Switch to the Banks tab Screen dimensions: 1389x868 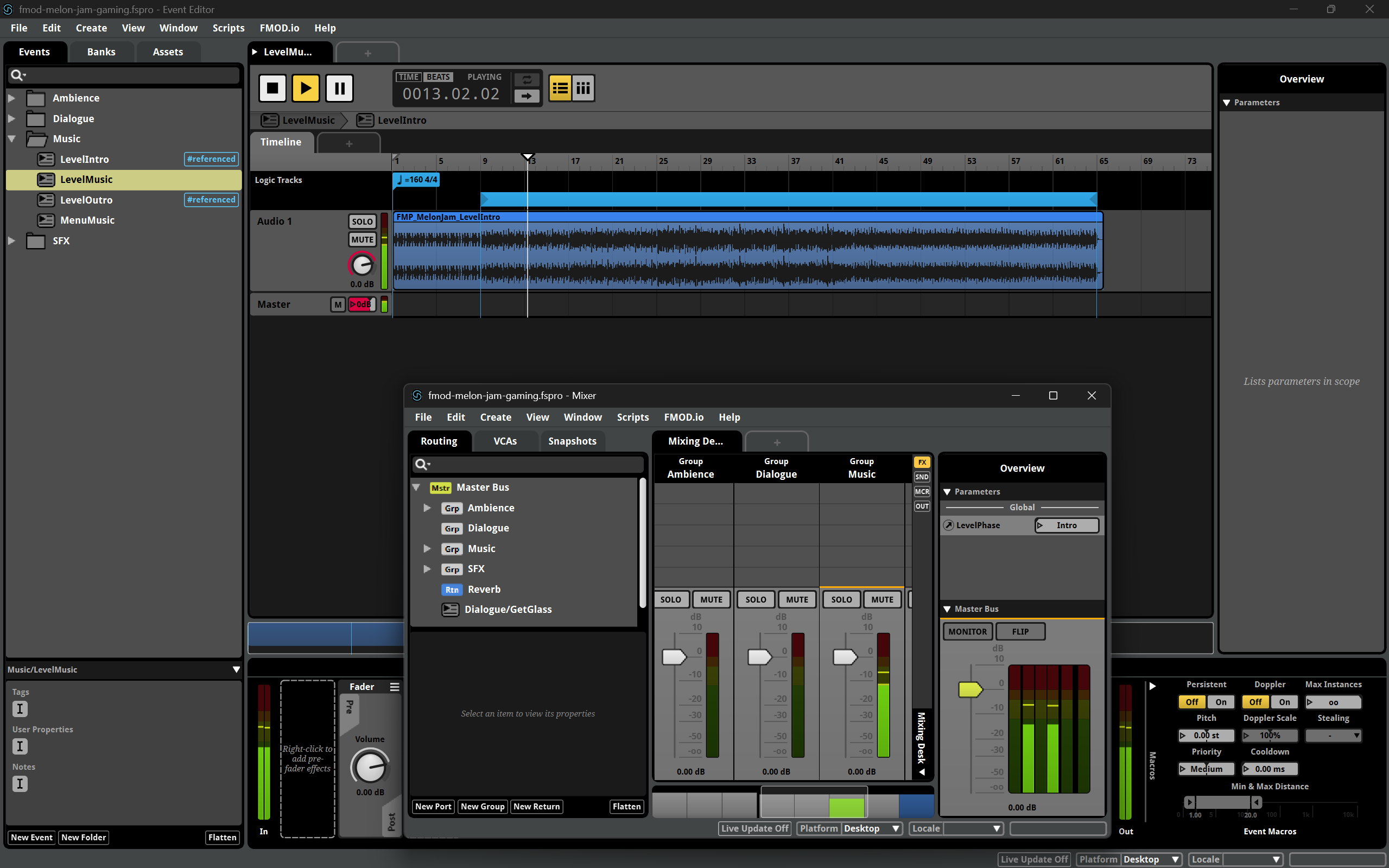pos(101,52)
